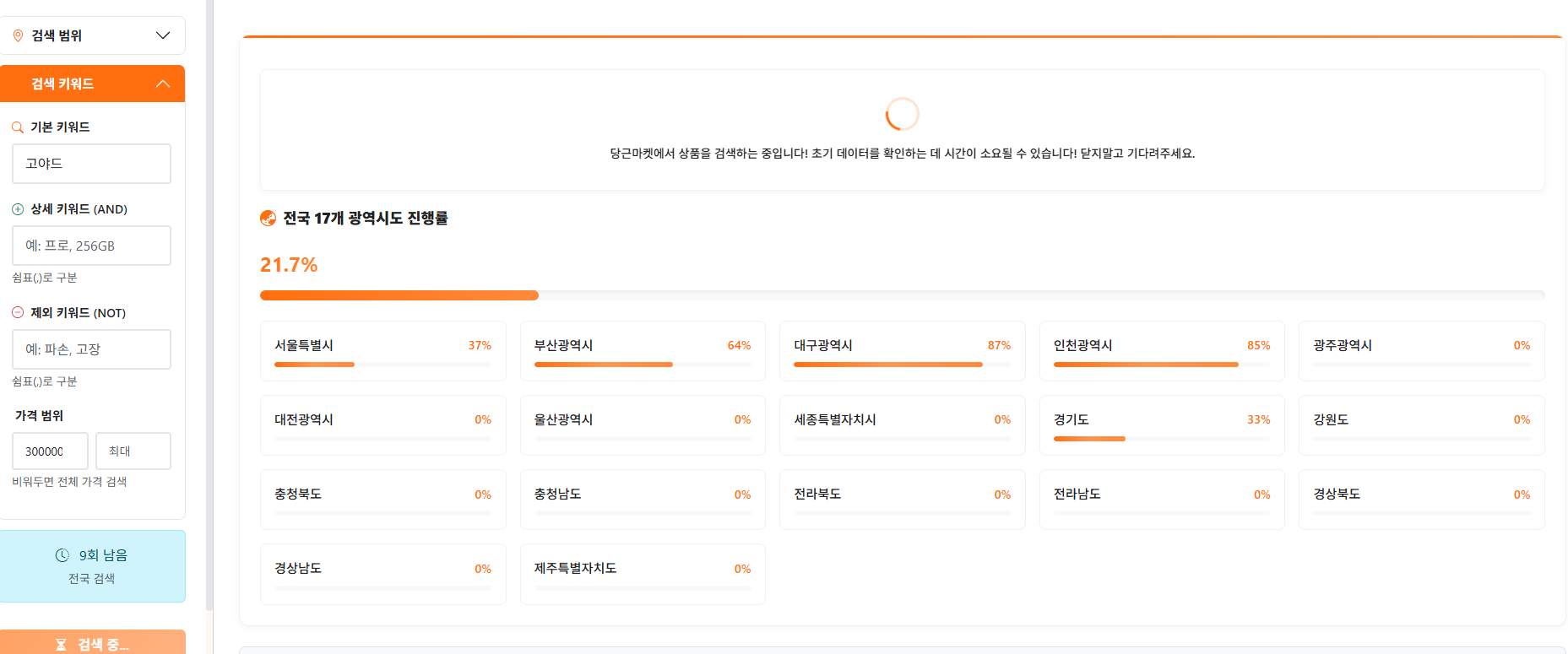Click the hourglass icon on the 검색 중 button
The height and width of the screenshot is (654, 1568).
click(x=61, y=645)
